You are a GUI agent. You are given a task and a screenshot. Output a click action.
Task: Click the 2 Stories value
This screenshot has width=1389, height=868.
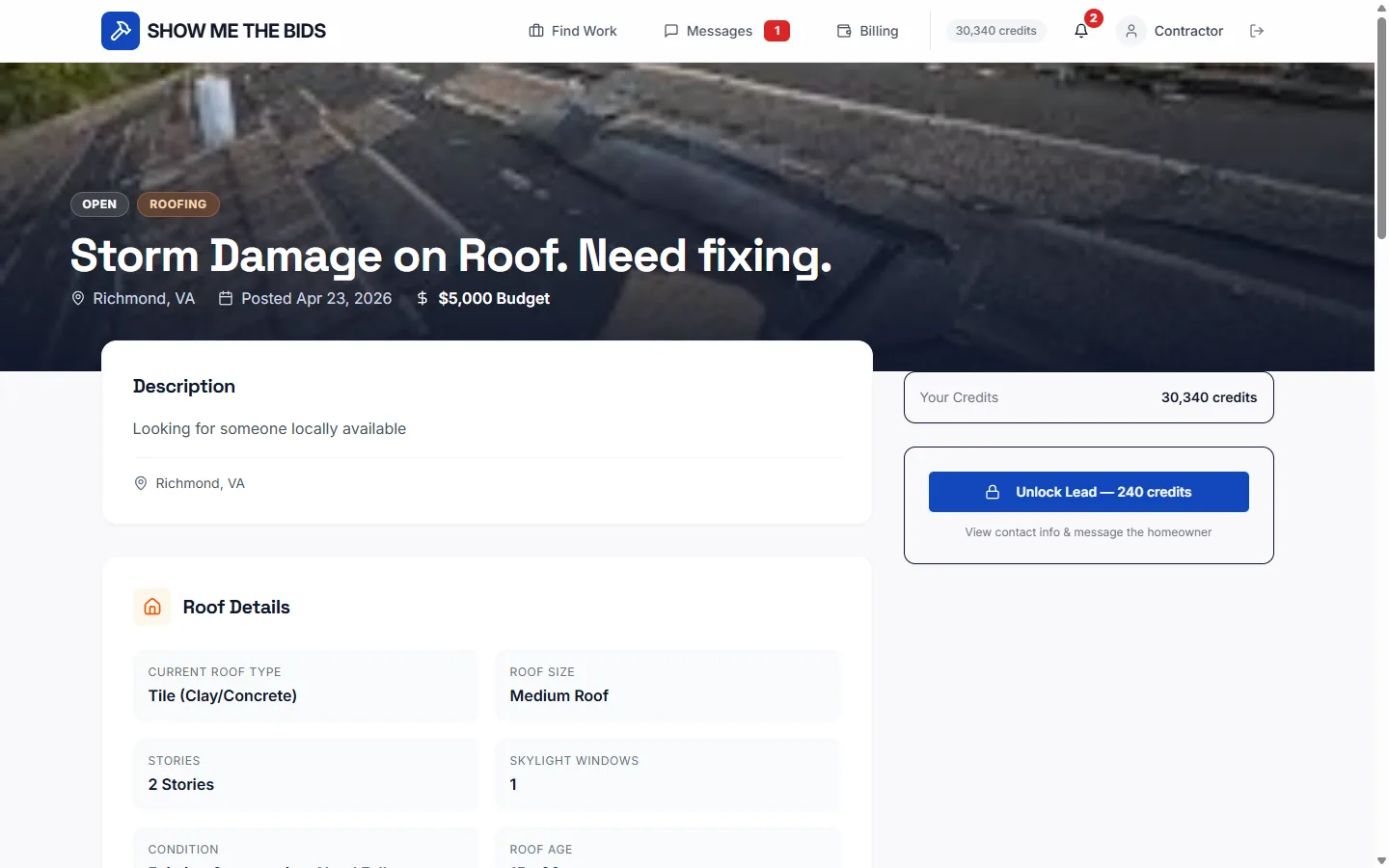(181, 785)
